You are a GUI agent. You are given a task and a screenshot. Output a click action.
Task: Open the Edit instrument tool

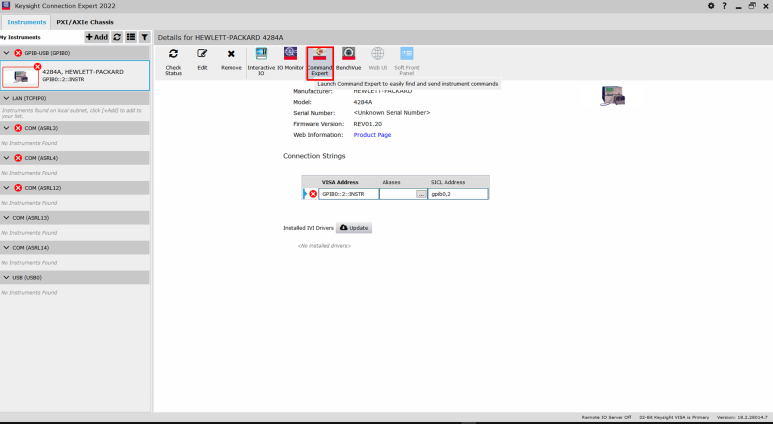pyautogui.click(x=202, y=54)
